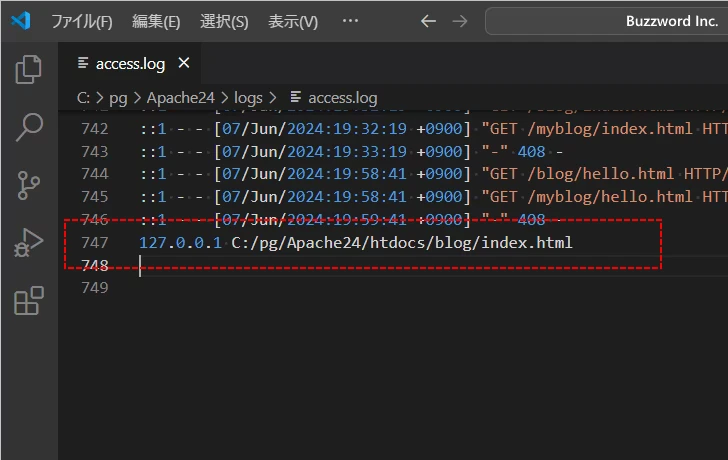The width and height of the screenshot is (728, 460).
Task: Open the 選択(S) menu
Action: (x=224, y=21)
